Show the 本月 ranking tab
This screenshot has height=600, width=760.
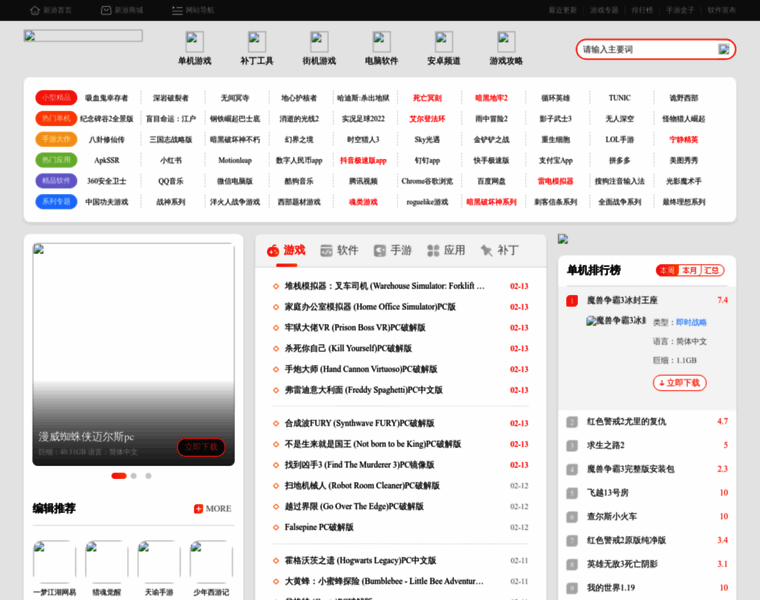690,270
